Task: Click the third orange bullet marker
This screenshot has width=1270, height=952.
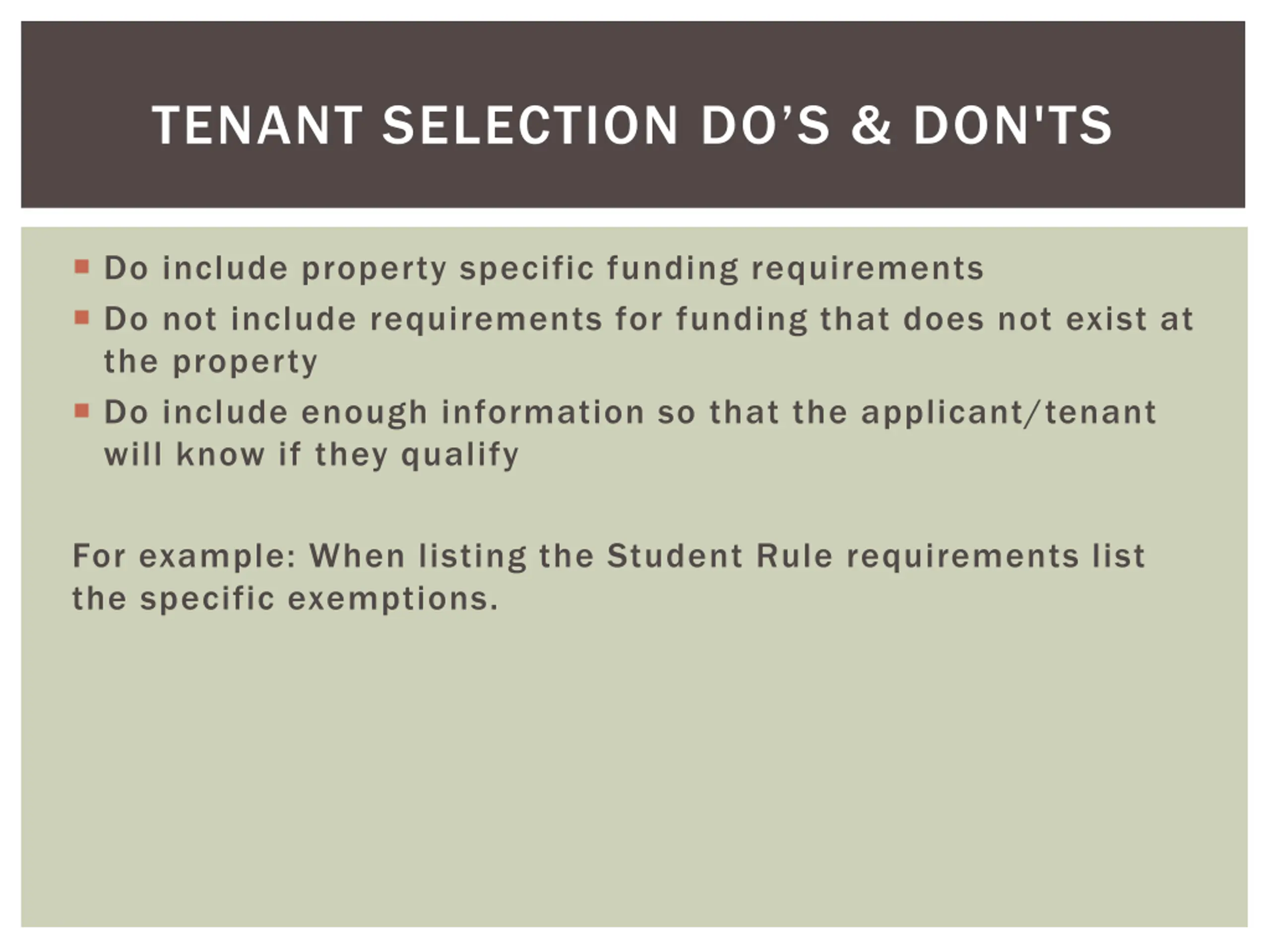Action: [82, 411]
